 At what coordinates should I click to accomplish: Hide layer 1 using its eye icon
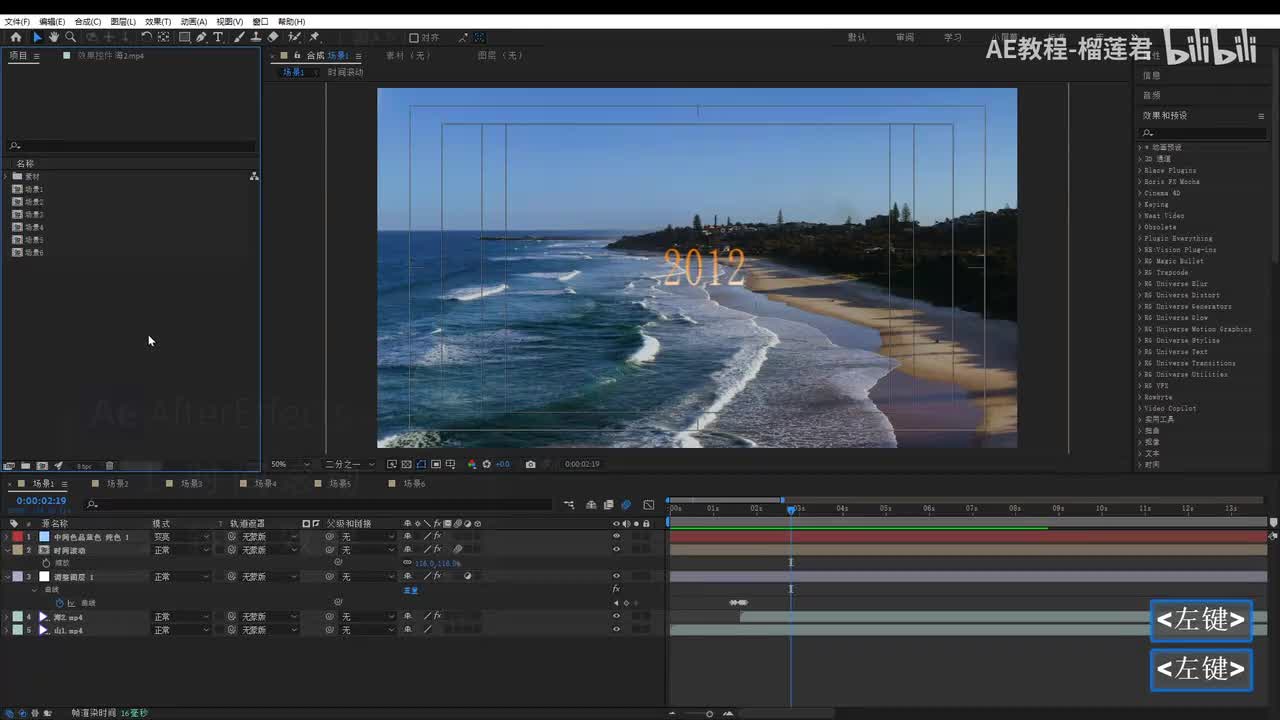tap(616, 537)
